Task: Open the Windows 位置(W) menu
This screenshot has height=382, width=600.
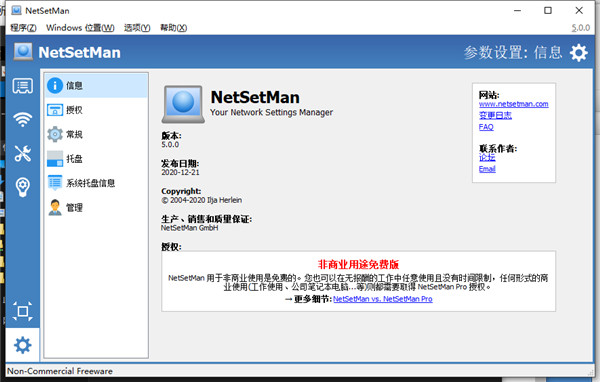Action: [x=80, y=28]
